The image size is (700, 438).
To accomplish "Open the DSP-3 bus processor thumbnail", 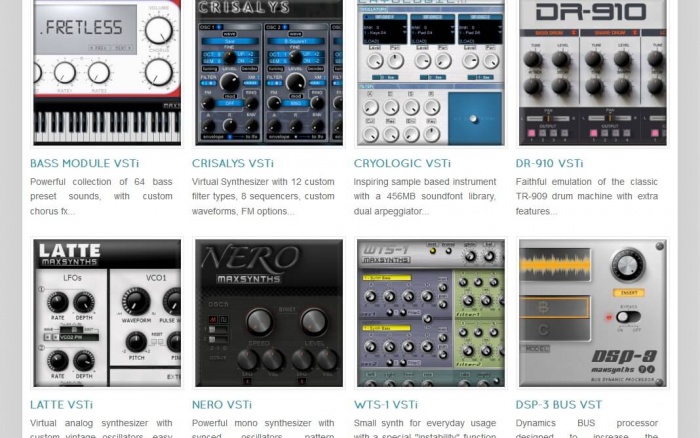I will [x=593, y=313].
